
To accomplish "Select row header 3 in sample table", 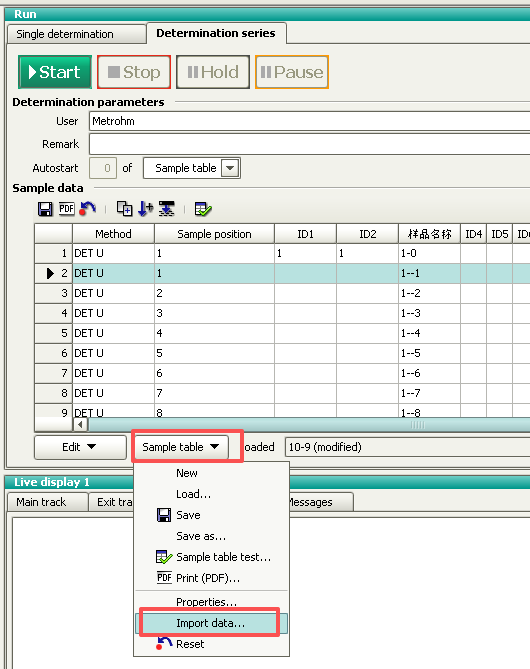I will point(53,294).
